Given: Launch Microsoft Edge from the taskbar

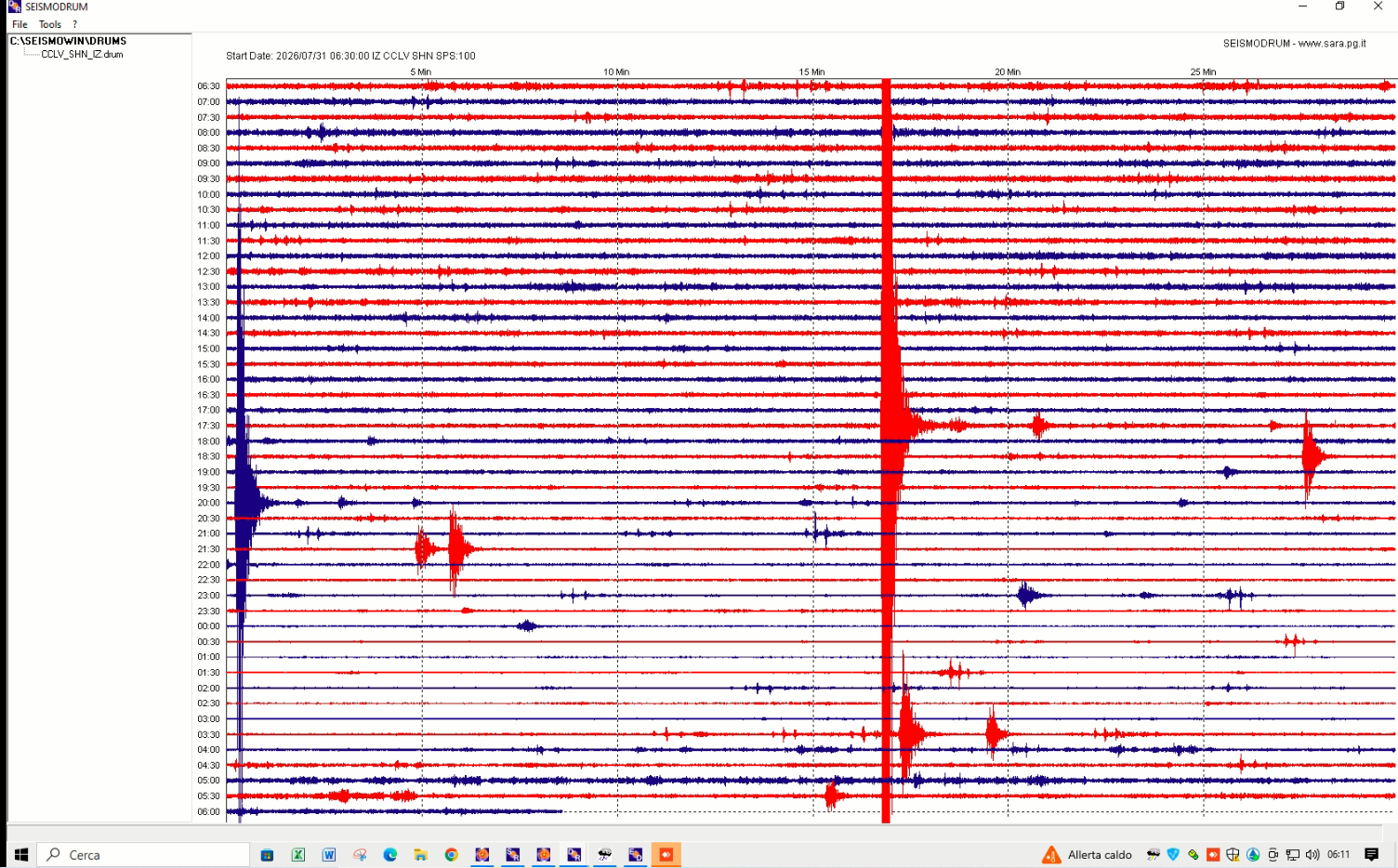Looking at the screenshot, I should tap(390, 855).
